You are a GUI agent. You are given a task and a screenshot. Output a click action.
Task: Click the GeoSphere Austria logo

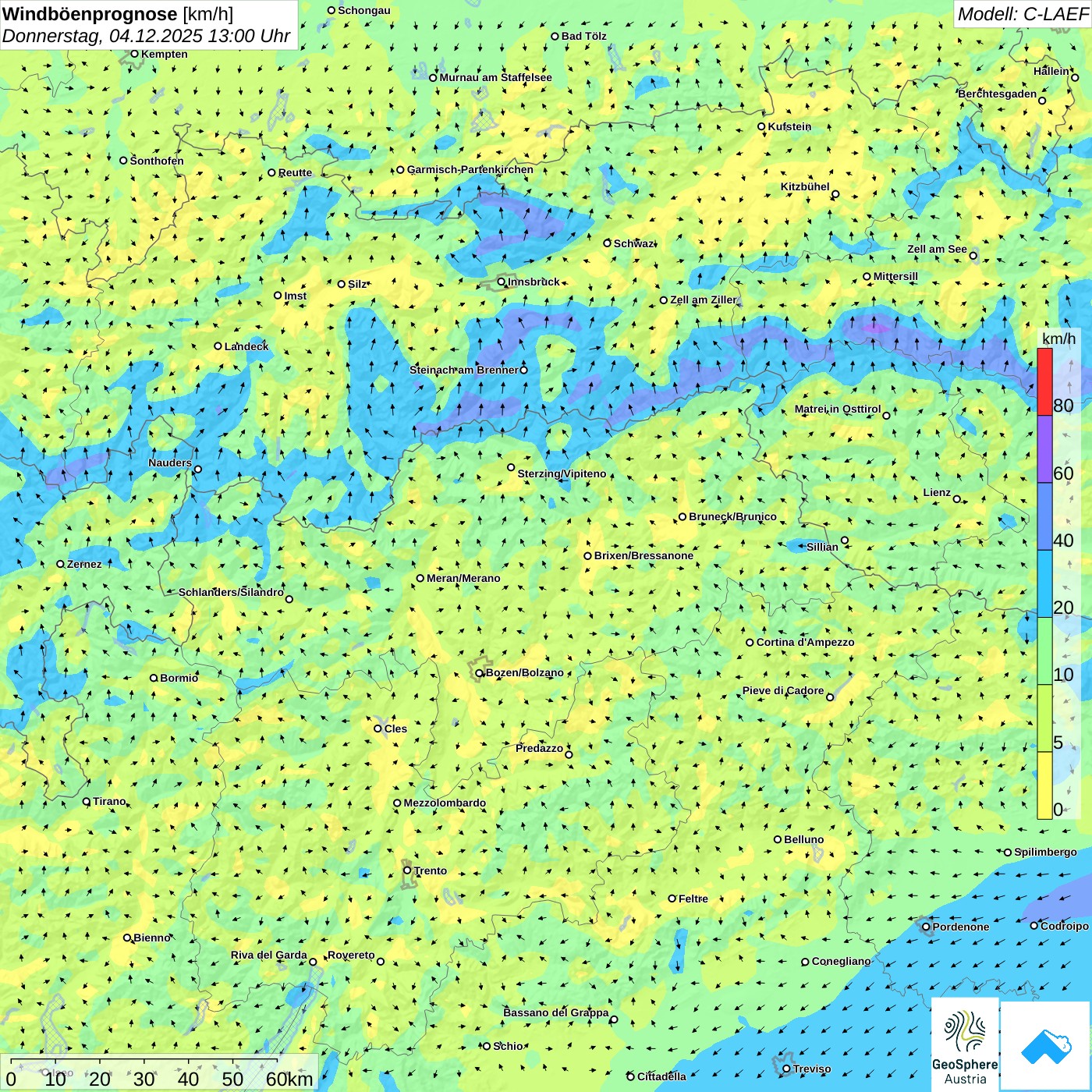[965, 1045]
